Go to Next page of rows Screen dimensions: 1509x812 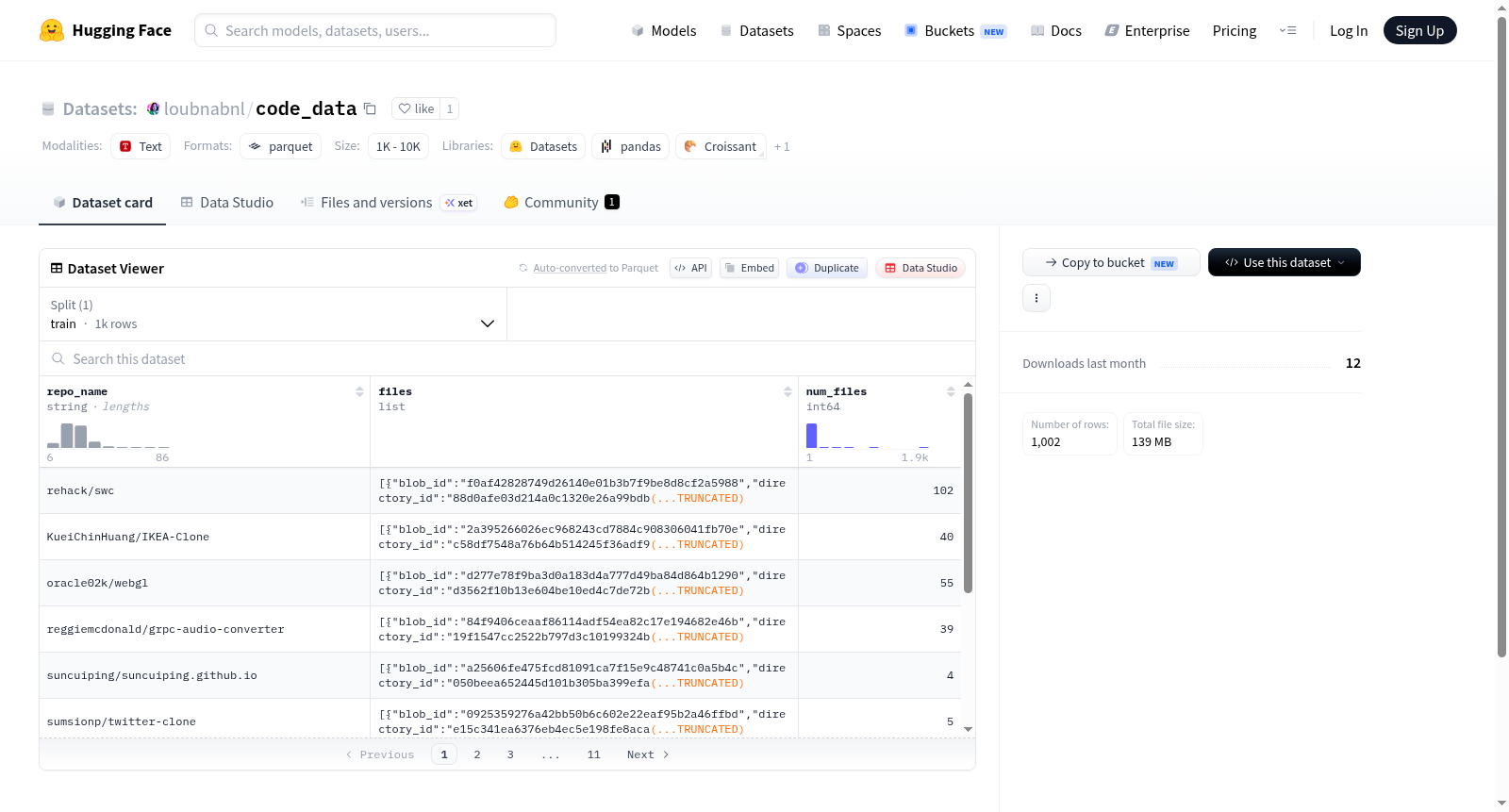pos(648,754)
